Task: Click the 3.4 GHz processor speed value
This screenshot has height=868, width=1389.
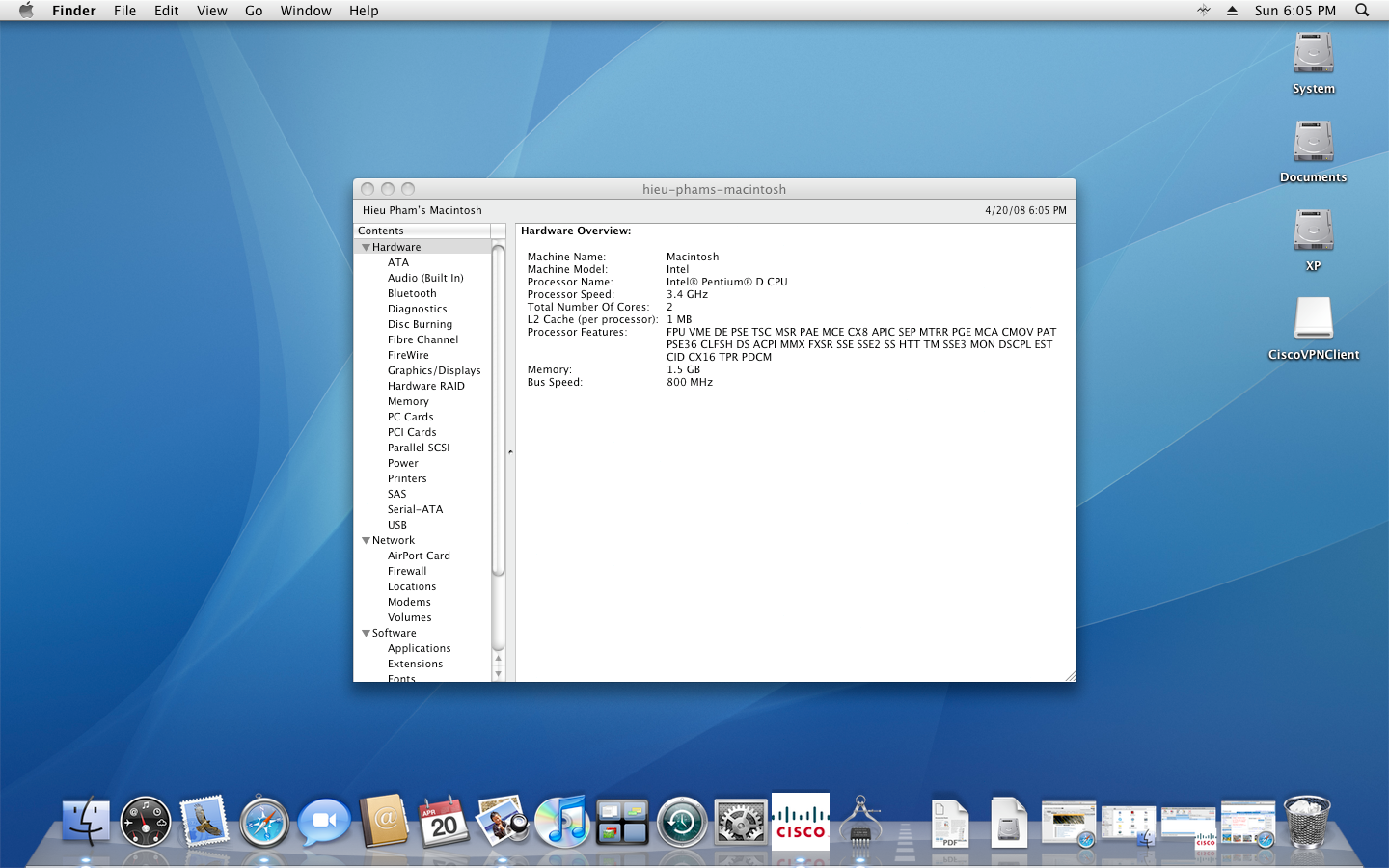Action: click(688, 294)
